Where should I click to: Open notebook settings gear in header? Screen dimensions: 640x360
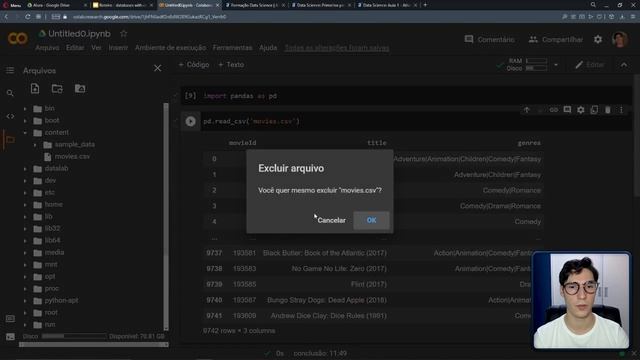click(598, 39)
